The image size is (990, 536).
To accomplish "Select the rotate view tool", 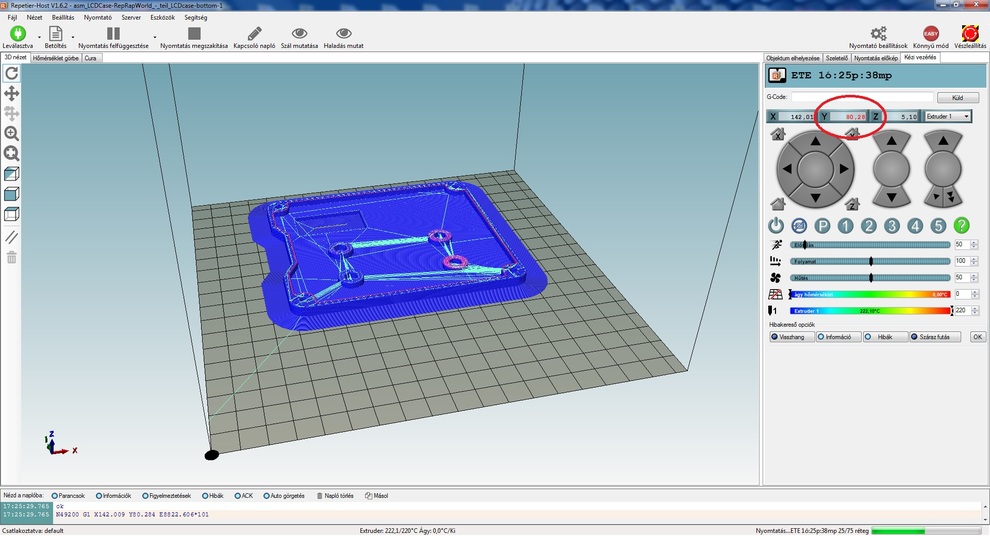I will point(12,73).
